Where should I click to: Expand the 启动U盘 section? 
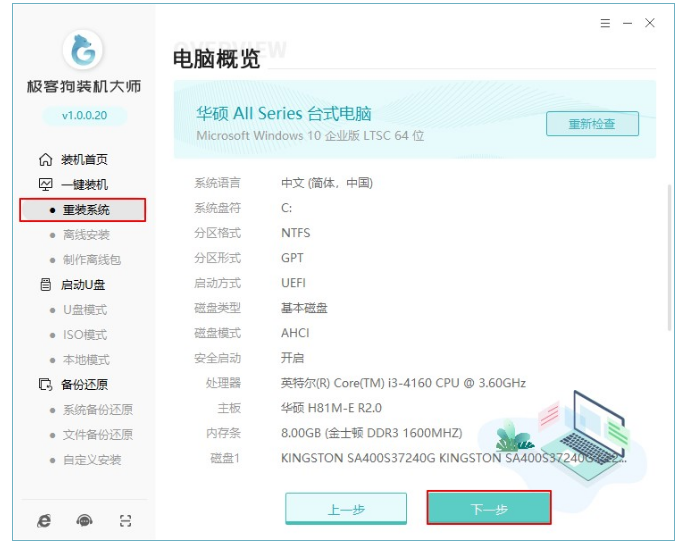tap(83, 285)
